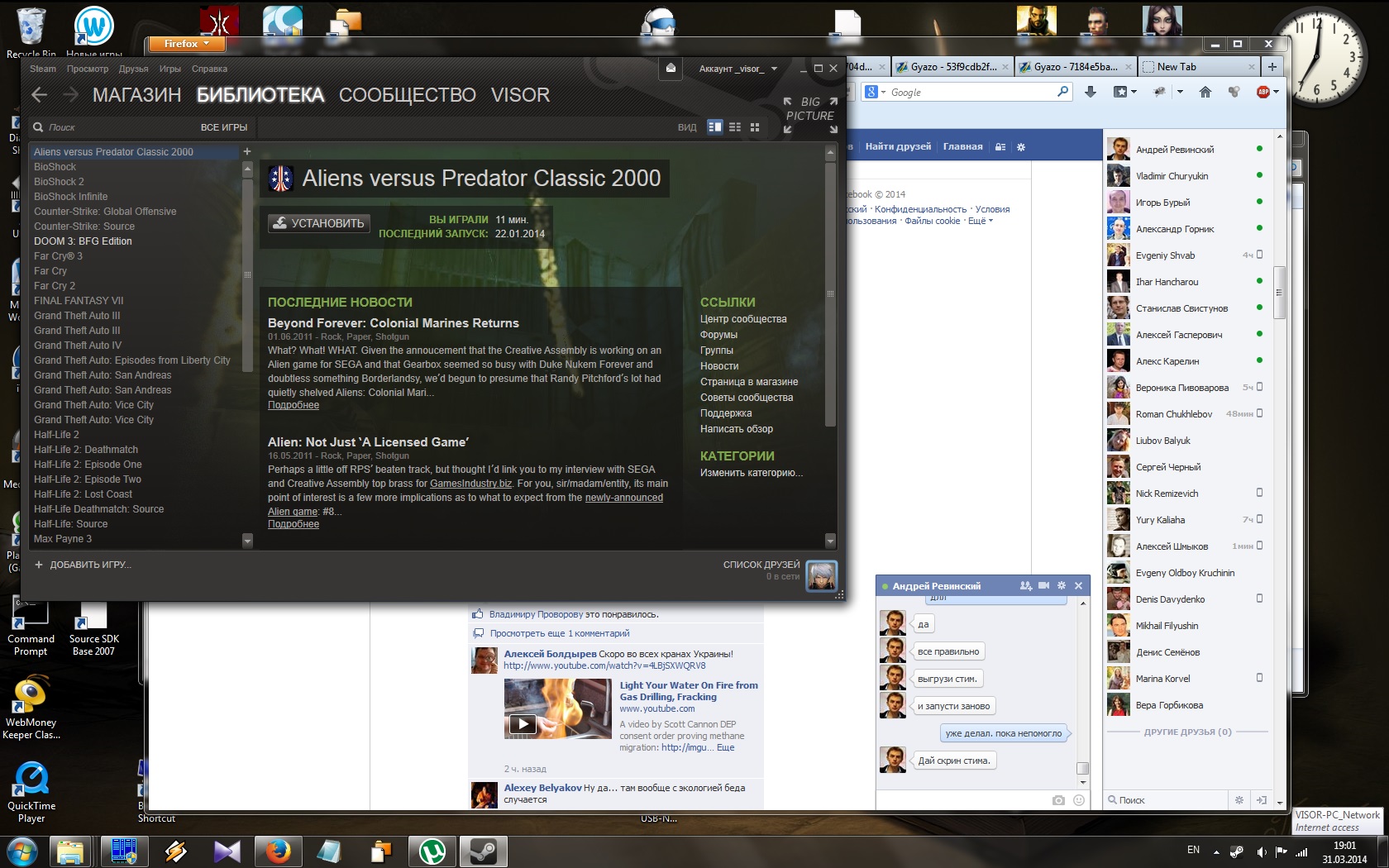The image size is (1389, 868).
Task: Switch Steam library to list view
Action: [735, 127]
